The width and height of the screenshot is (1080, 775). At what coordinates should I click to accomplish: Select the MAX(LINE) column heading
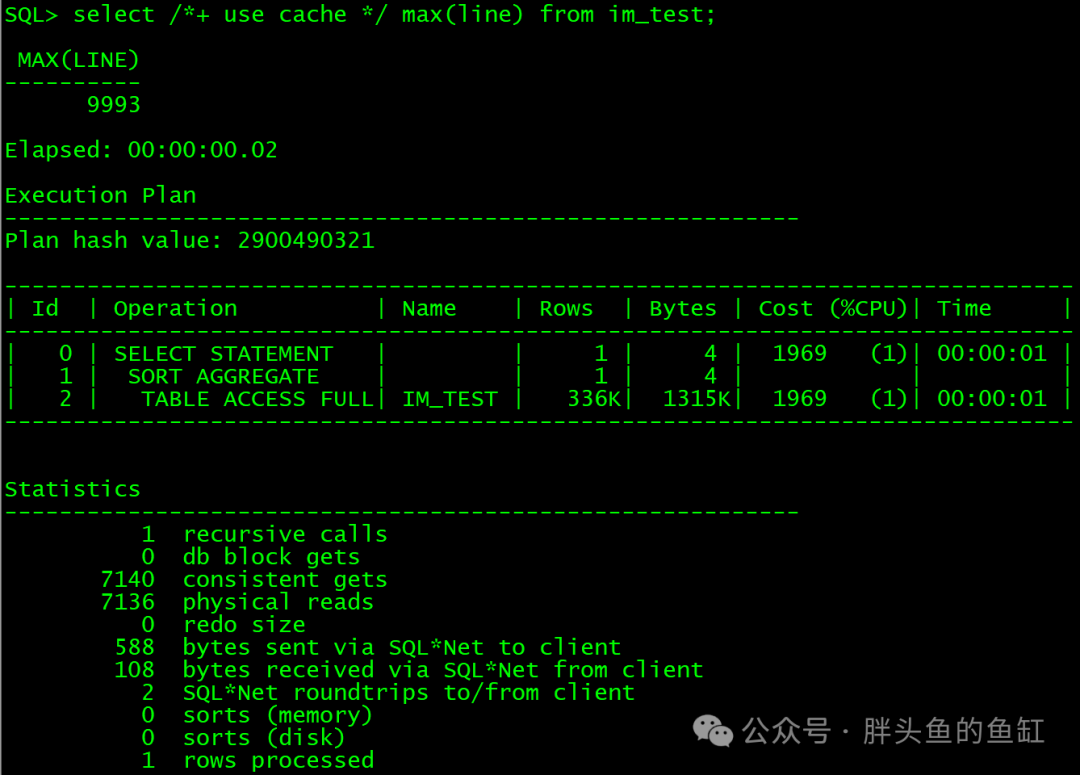tap(78, 60)
